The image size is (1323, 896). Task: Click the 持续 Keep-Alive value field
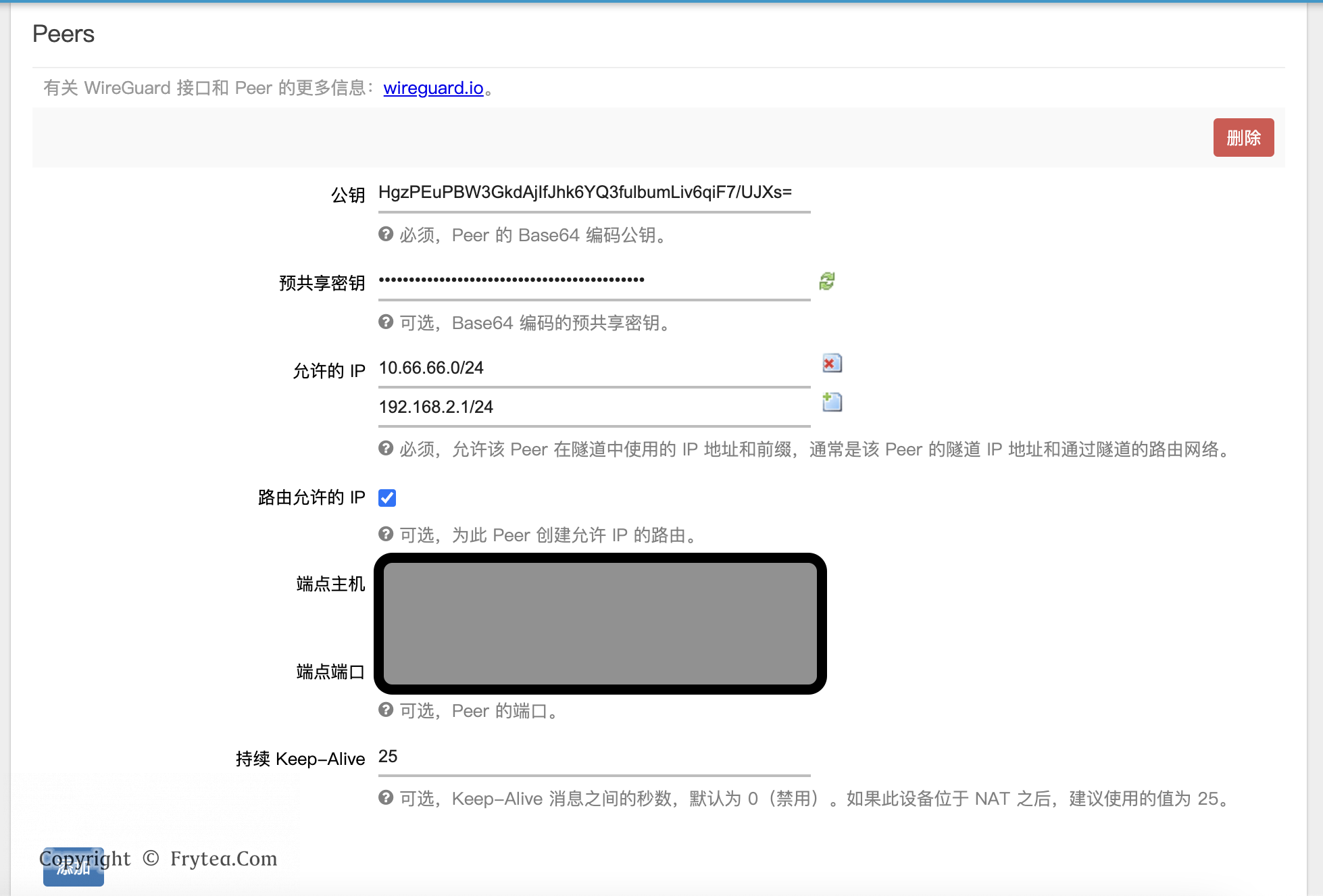point(593,757)
